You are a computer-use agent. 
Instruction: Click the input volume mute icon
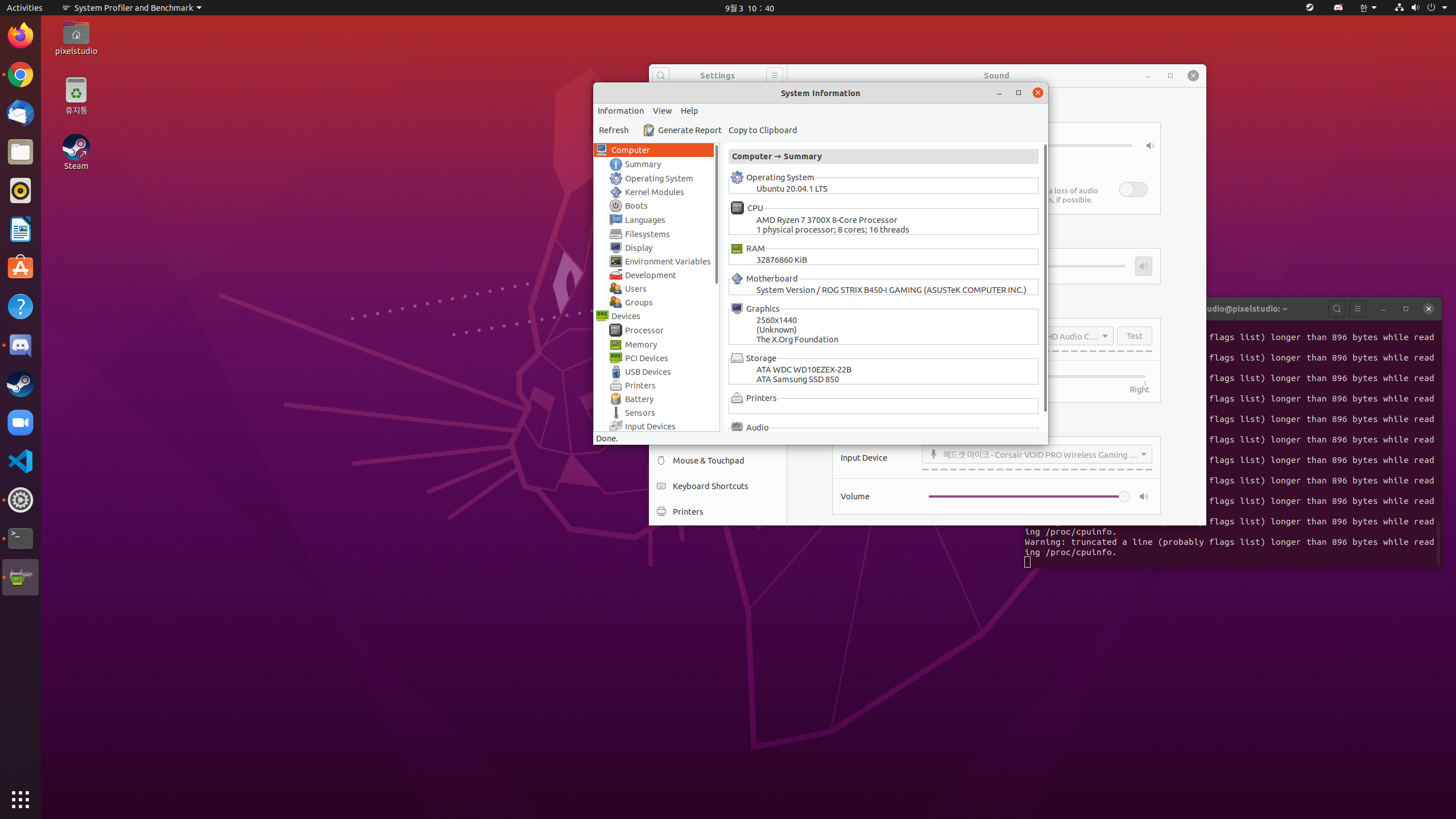[1144, 497]
